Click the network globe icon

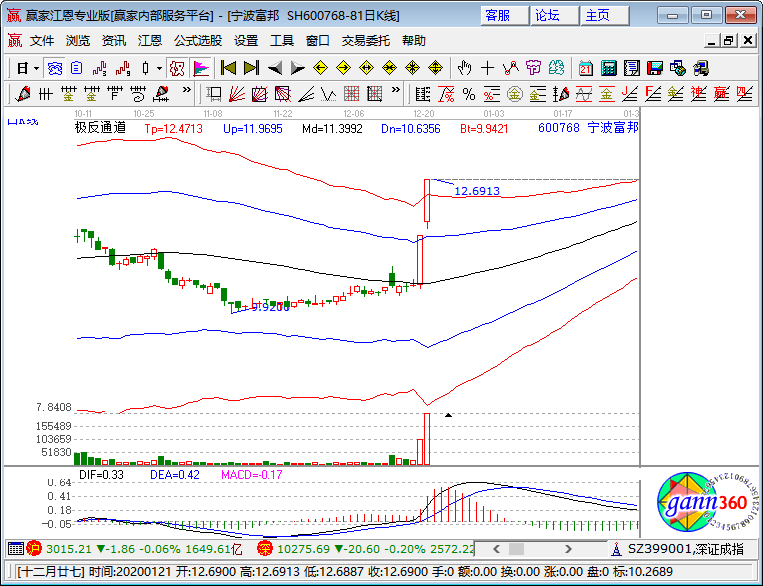tap(678, 68)
